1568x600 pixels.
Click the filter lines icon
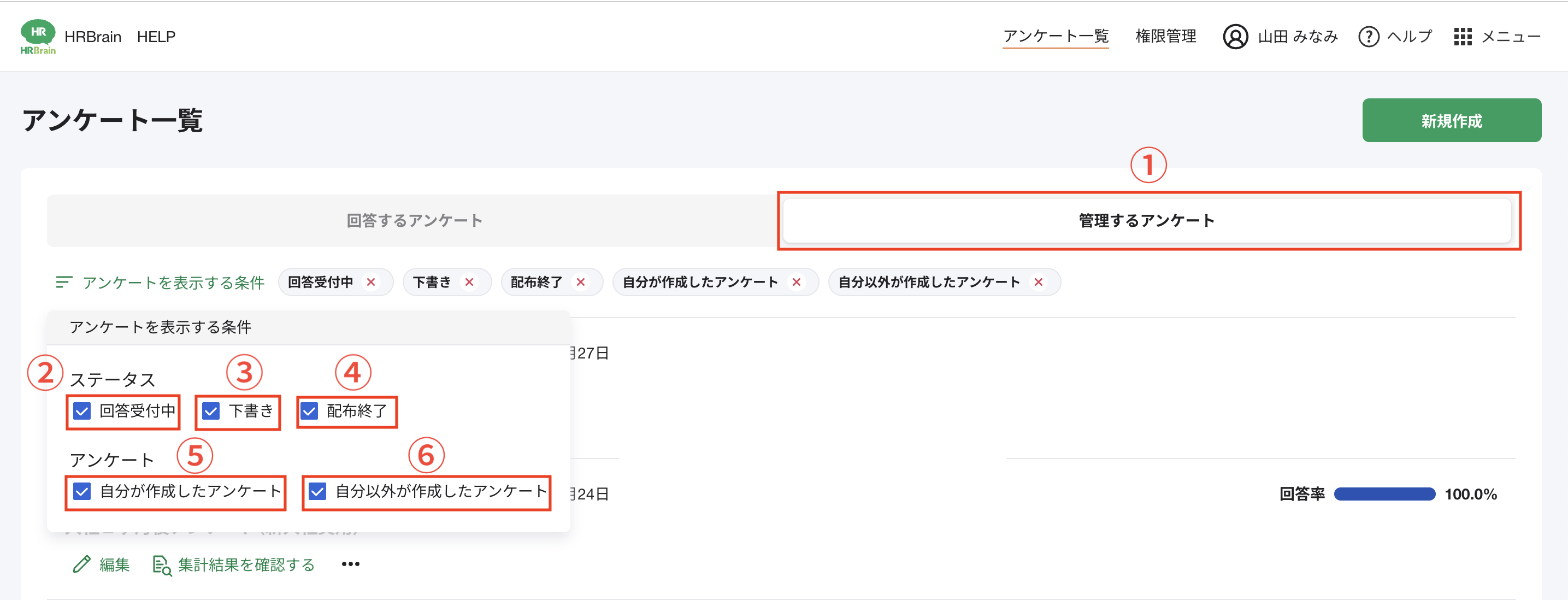[x=64, y=282]
